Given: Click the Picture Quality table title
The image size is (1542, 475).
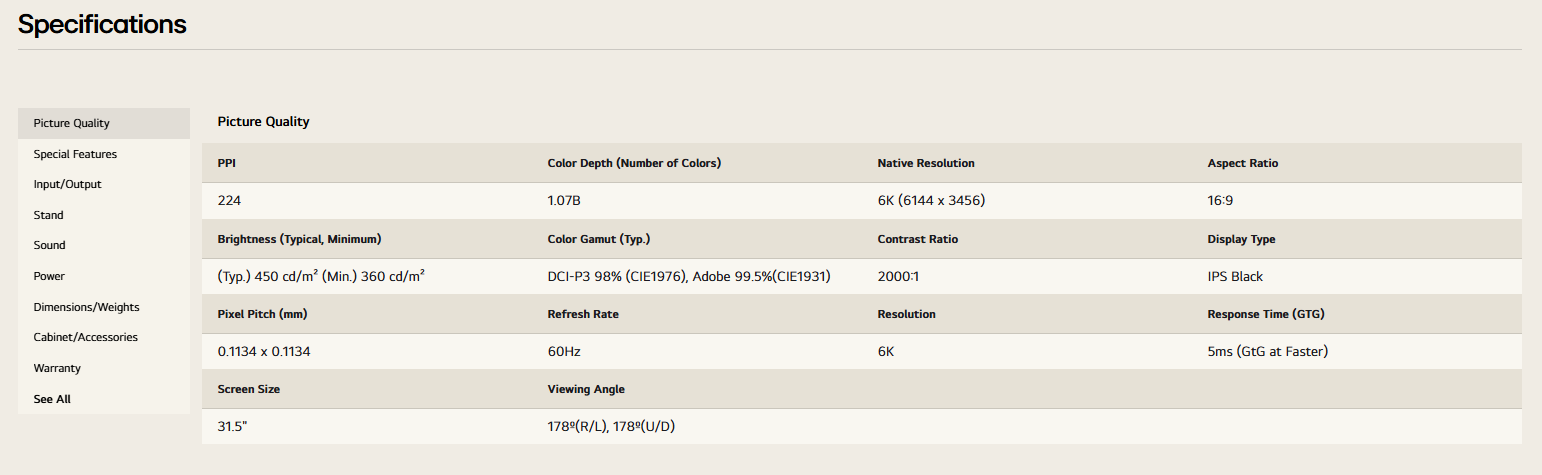Looking at the screenshot, I should (x=263, y=122).
